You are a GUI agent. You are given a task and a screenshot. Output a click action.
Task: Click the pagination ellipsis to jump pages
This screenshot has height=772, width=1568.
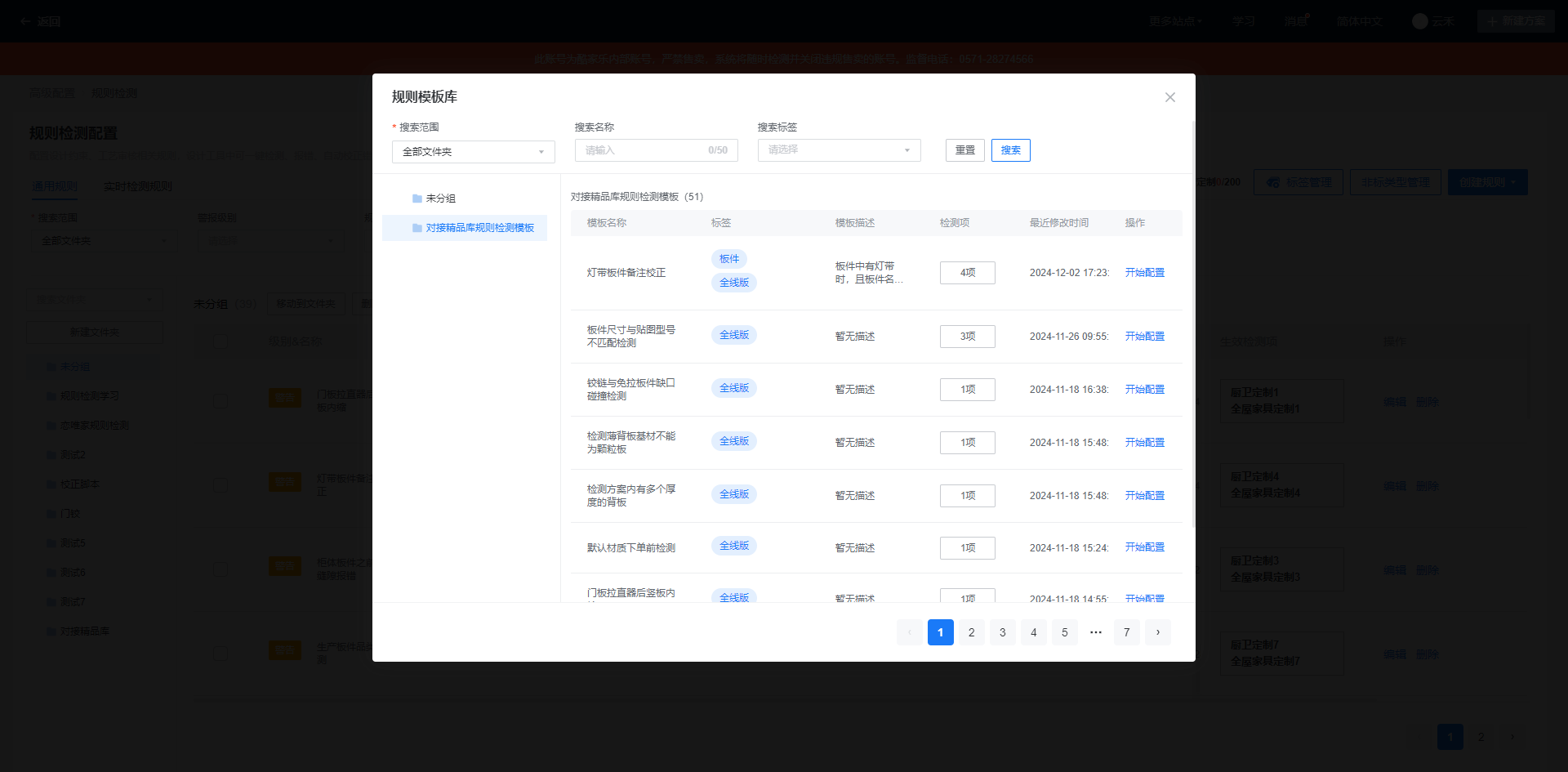(x=1095, y=632)
